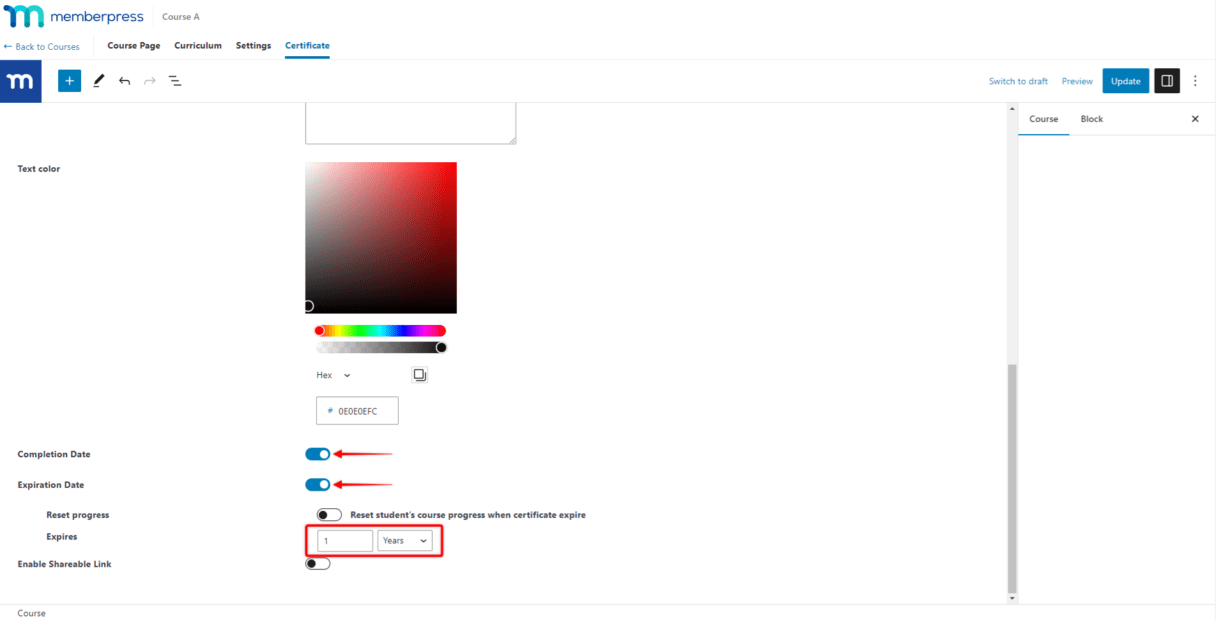The width and height of the screenshot is (1216, 620).
Task: Click the Course breadcrumb in footer
Action: pyautogui.click(x=32, y=613)
